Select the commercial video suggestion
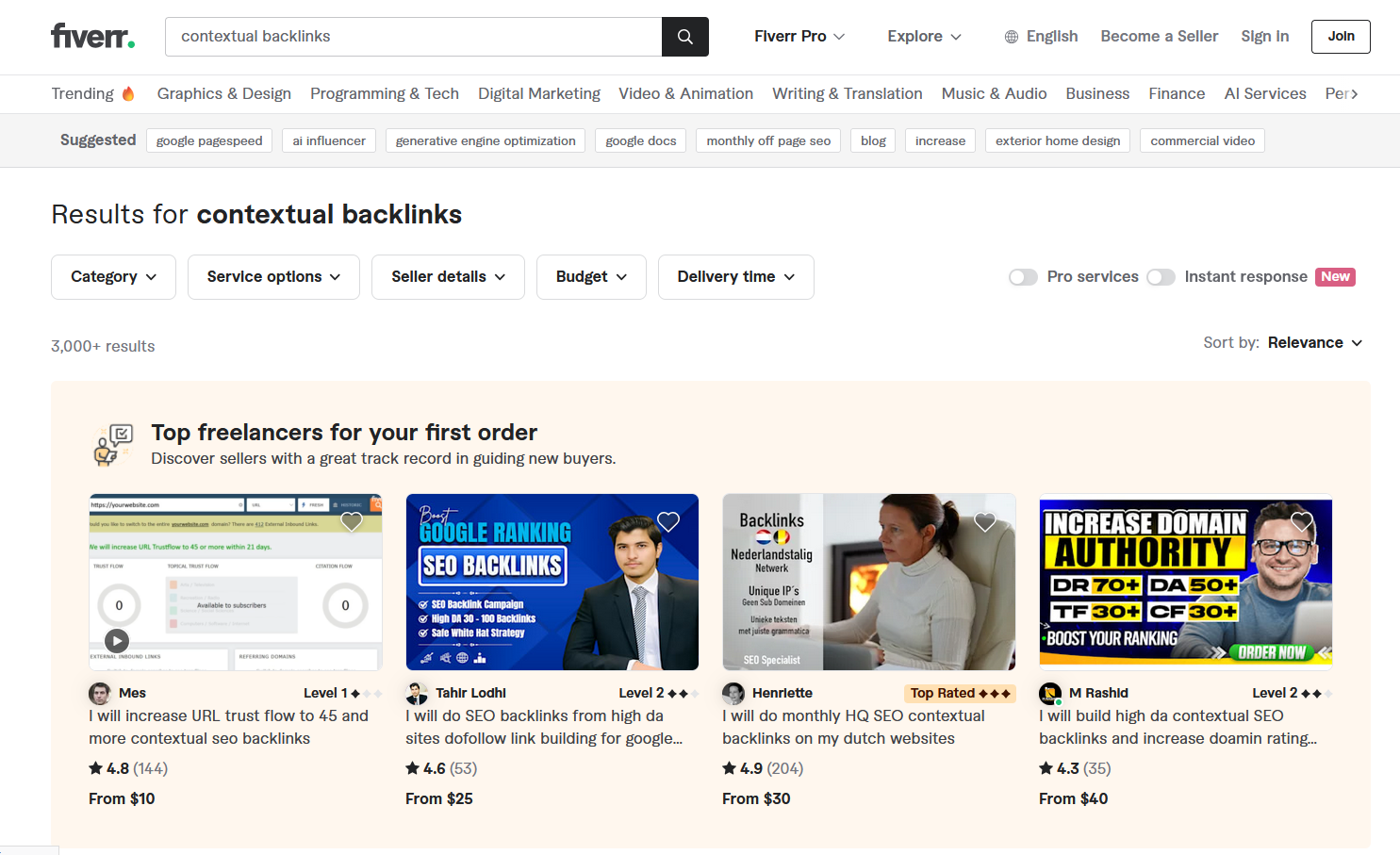This screenshot has width=1400, height=855. pos(1203,140)
